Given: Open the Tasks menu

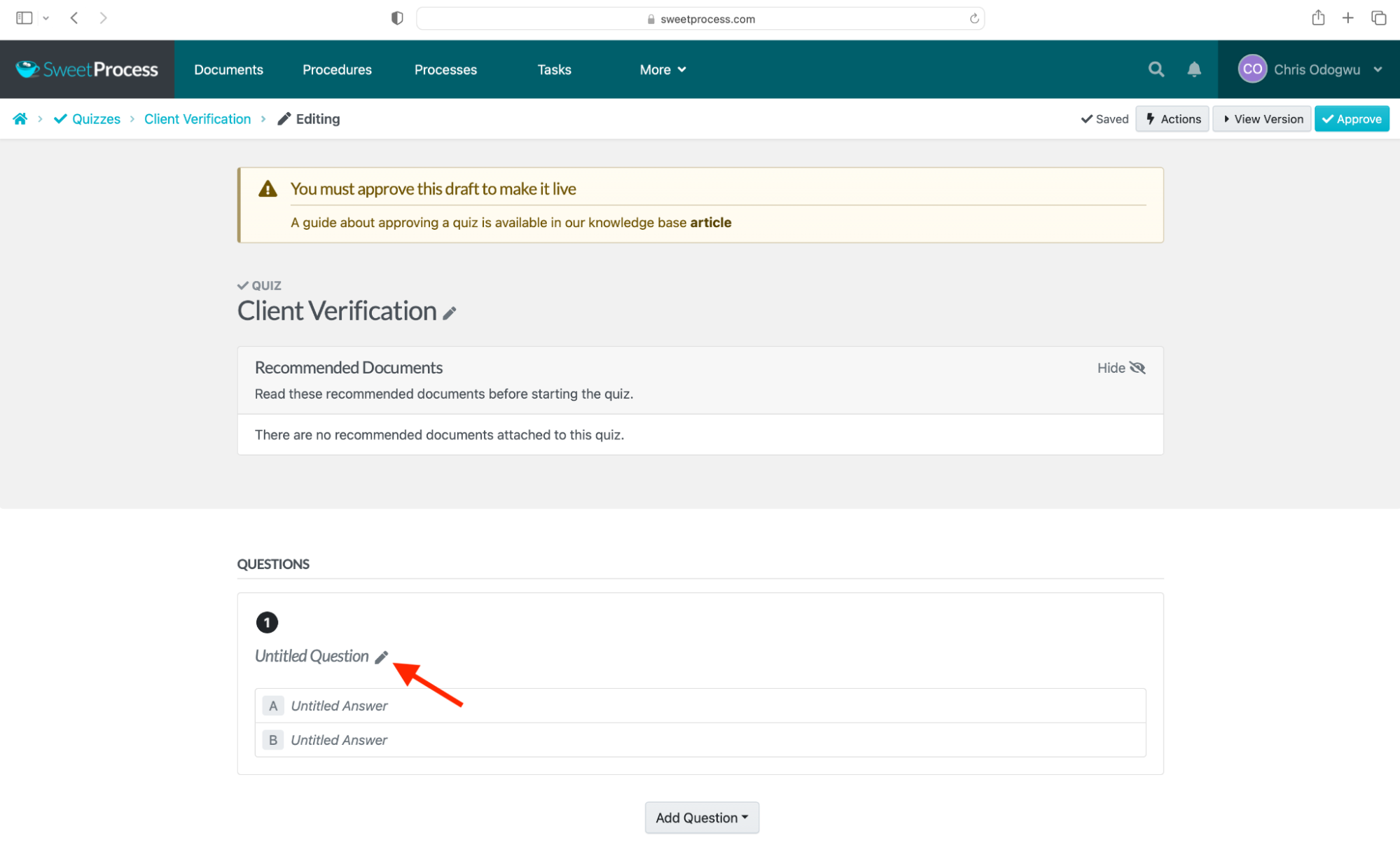Looking at the screenshot, I should (554, 69).
